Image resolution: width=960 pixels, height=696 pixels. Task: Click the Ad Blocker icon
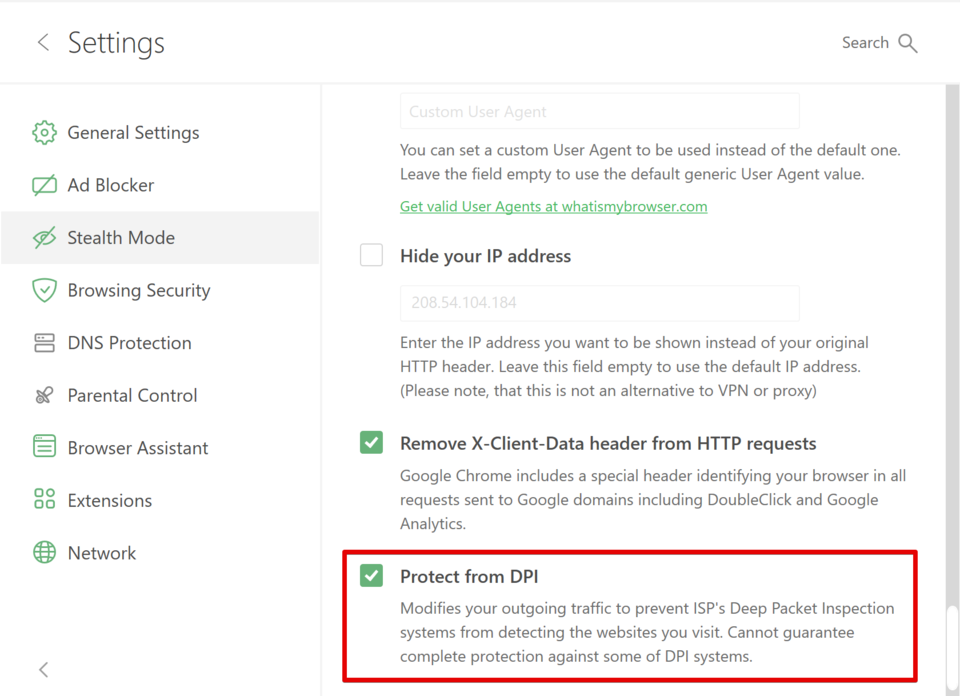[44, 185]
